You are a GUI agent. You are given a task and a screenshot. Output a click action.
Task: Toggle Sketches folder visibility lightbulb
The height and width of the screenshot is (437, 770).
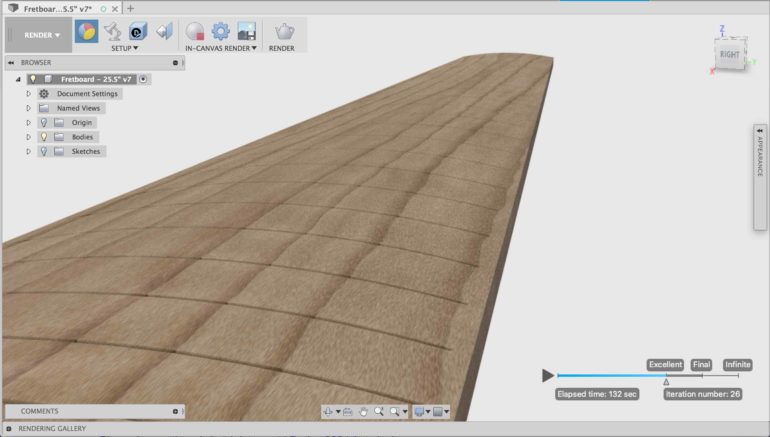[x=43, y=151]
